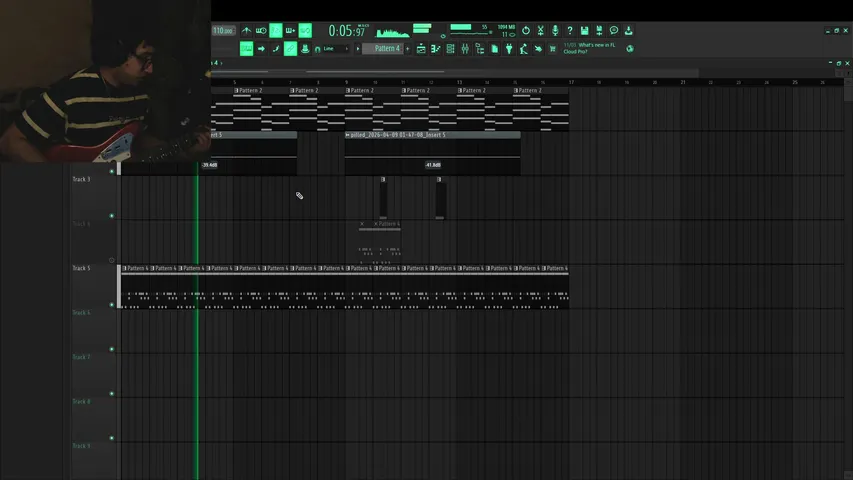Select the Track 5 header label
Viewport: 853px width, 480px height.
pos(82,268)
